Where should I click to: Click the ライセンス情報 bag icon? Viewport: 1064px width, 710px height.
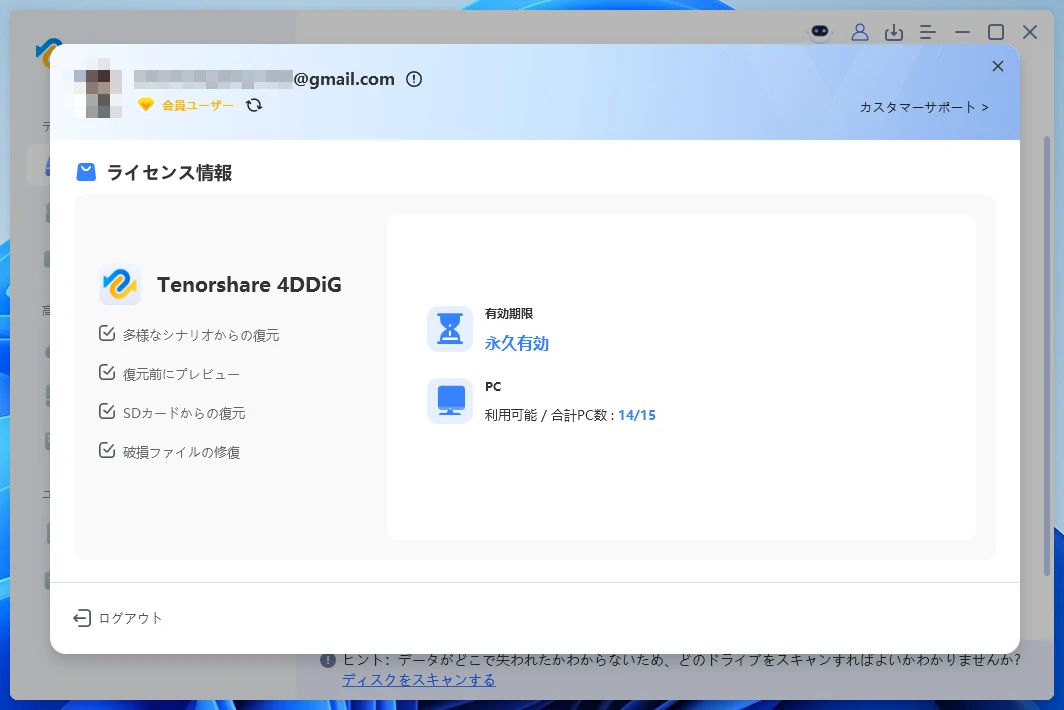(x=86, y=172)
